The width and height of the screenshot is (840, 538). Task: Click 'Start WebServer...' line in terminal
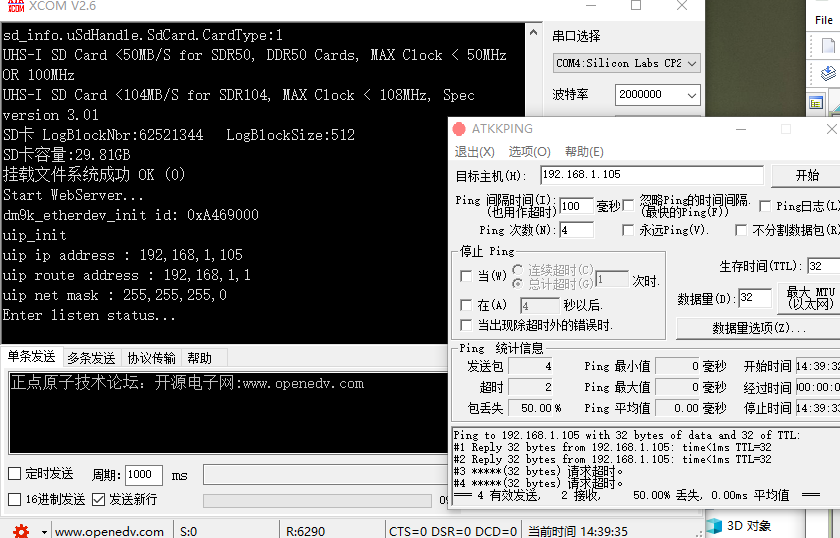click(73, 195)
